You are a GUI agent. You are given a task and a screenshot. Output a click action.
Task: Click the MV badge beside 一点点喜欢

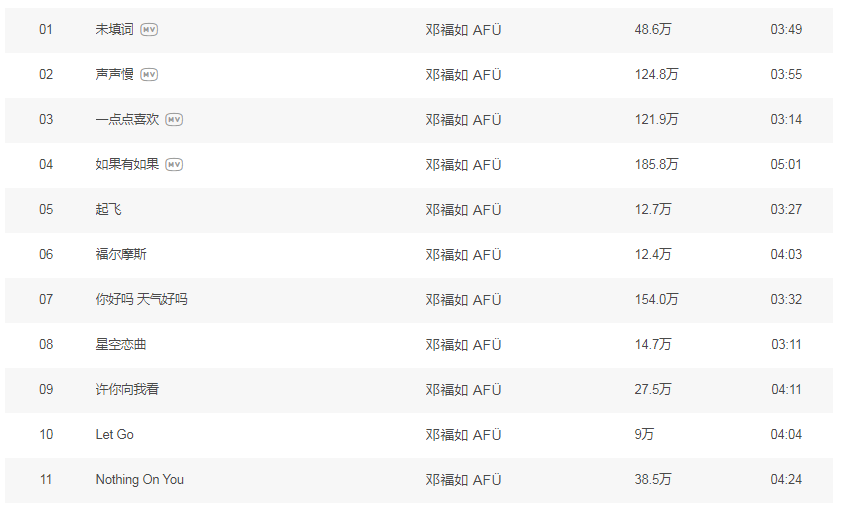[x=174, y=120]
